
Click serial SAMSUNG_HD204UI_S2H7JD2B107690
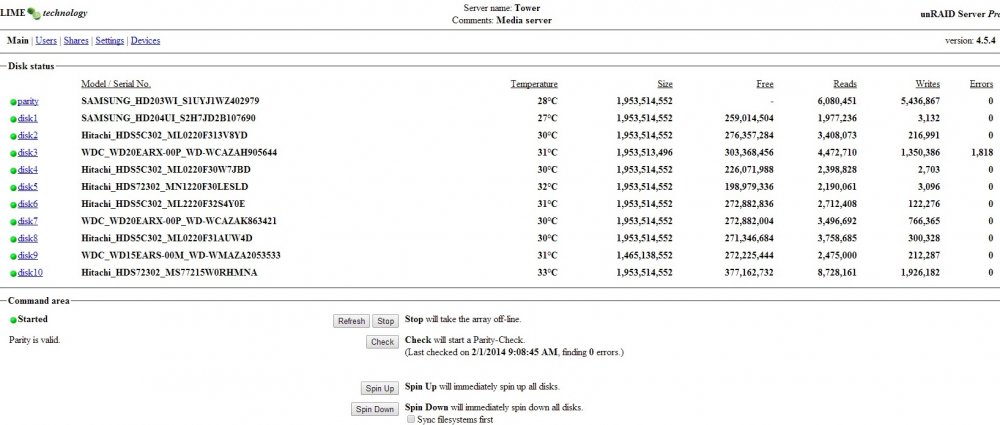point(168,118)
